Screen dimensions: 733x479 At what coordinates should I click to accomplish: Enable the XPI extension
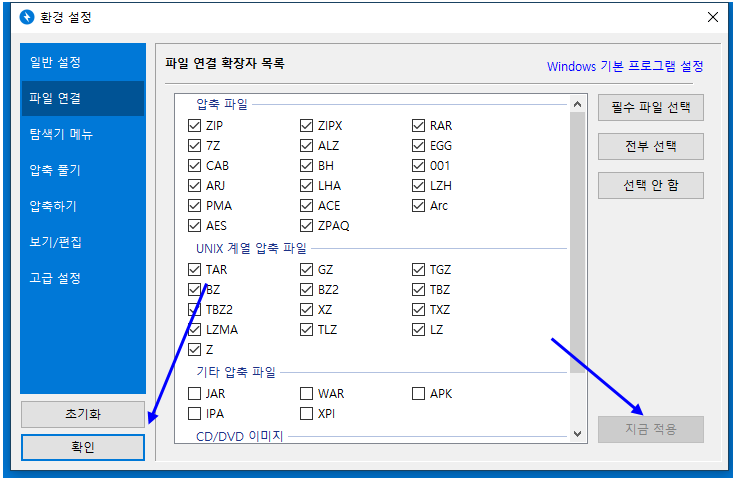click(306, 414)
